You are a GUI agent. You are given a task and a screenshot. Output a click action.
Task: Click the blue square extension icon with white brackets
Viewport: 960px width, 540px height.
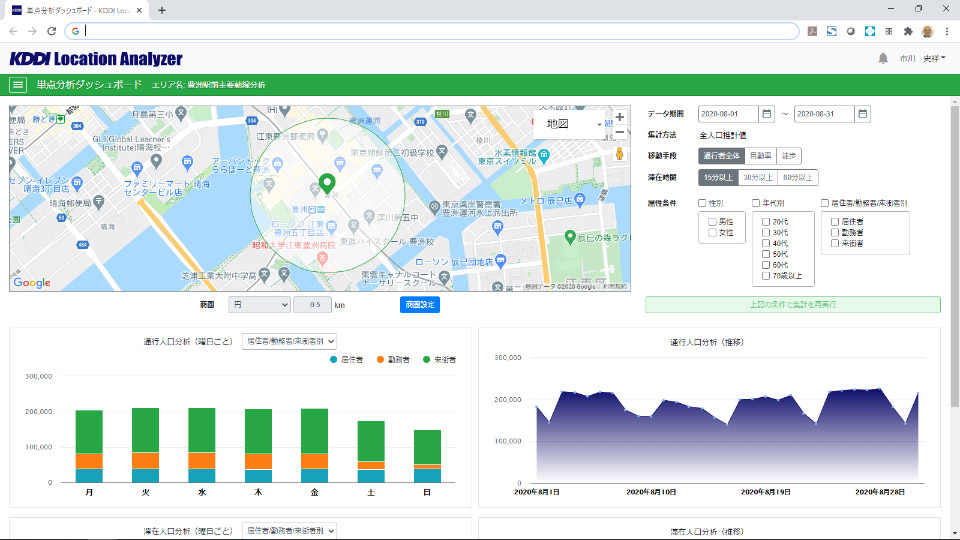click(869, 31)
